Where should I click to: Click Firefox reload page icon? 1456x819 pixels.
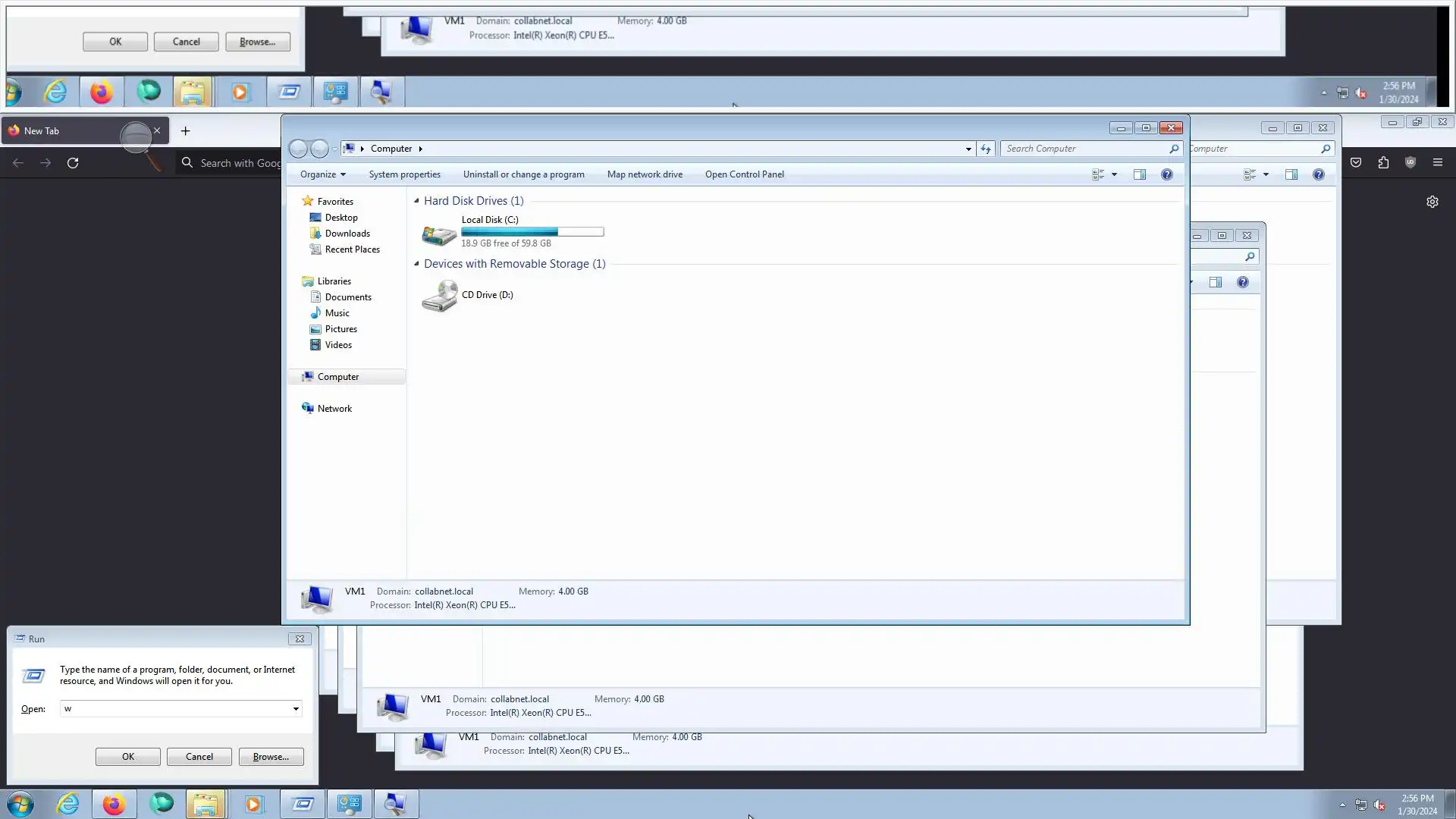73,163
